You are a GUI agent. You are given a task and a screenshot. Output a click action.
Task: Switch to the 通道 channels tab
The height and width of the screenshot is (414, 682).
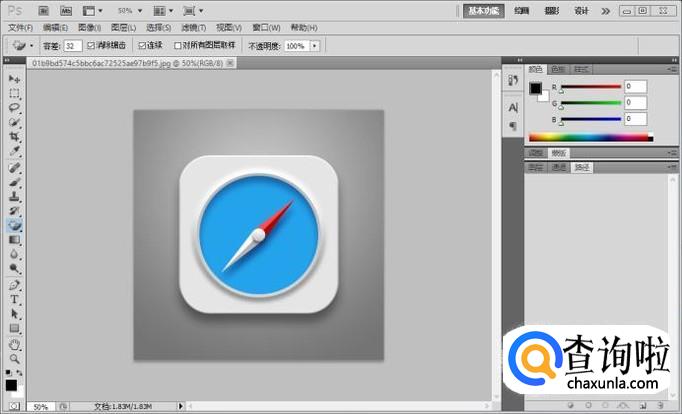[558, 167]
